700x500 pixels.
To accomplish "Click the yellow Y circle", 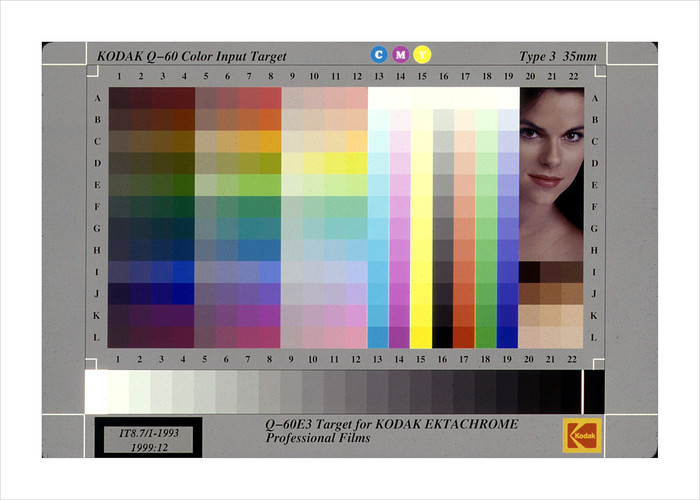I will coord(422,54).
